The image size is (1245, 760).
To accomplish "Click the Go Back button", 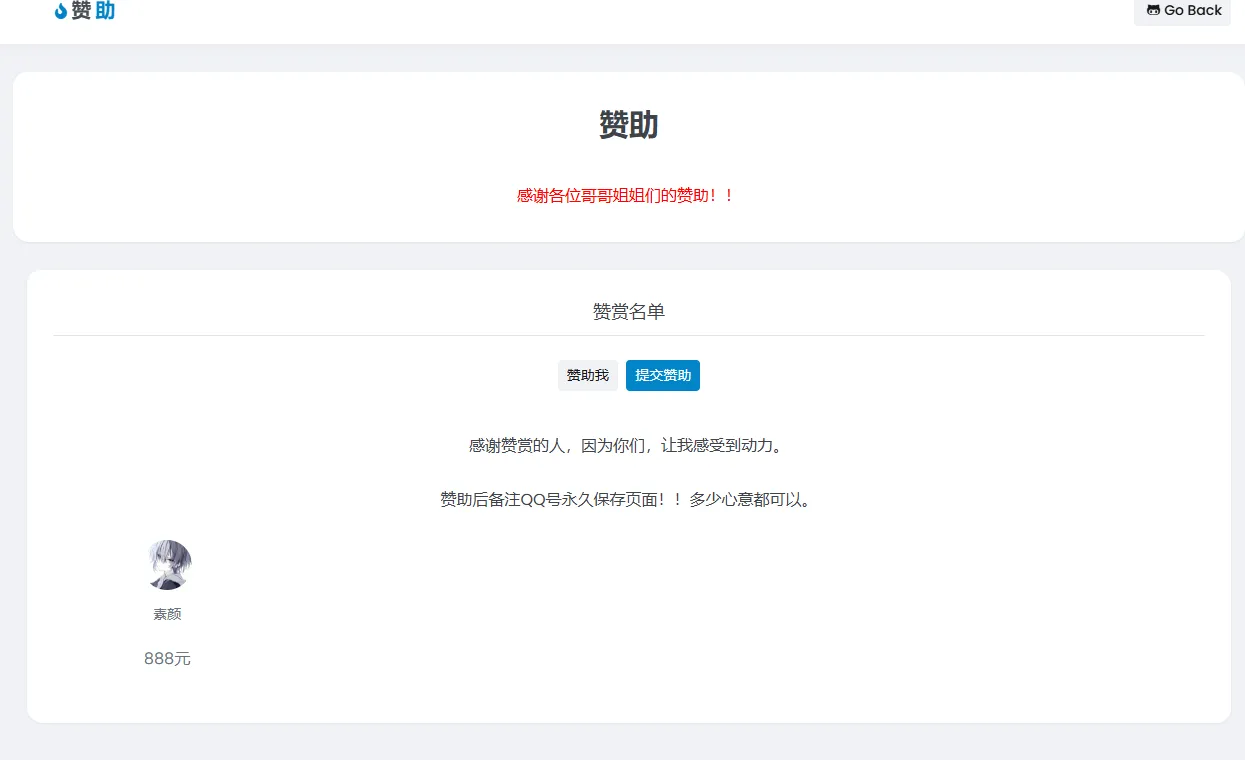I will pyautogui.click(x=1182, y=11).
